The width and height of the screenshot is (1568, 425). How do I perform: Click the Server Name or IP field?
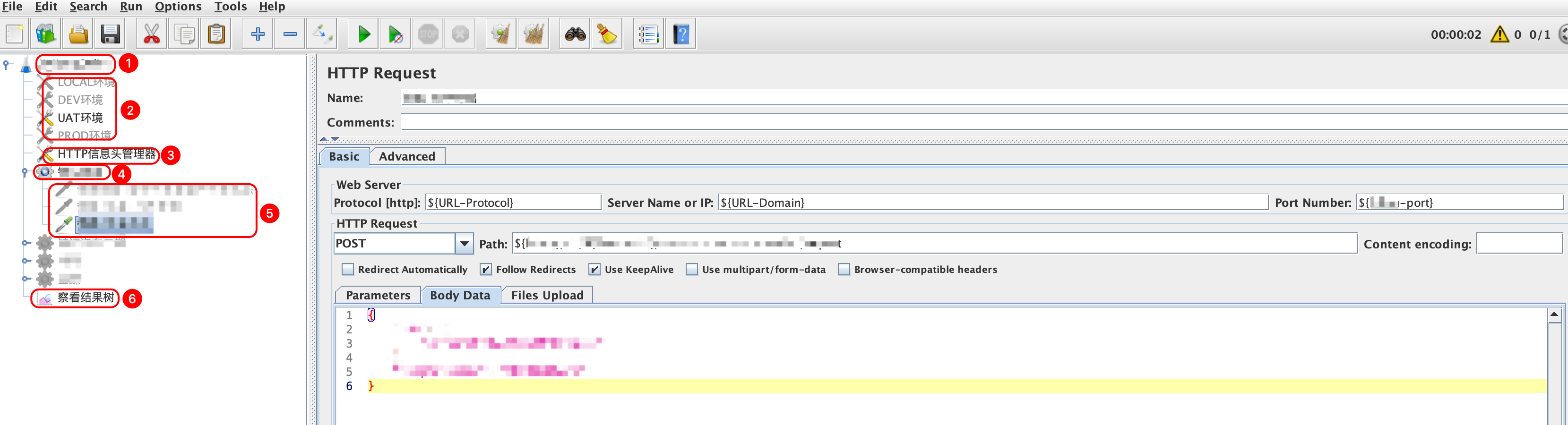coord(993,203)
